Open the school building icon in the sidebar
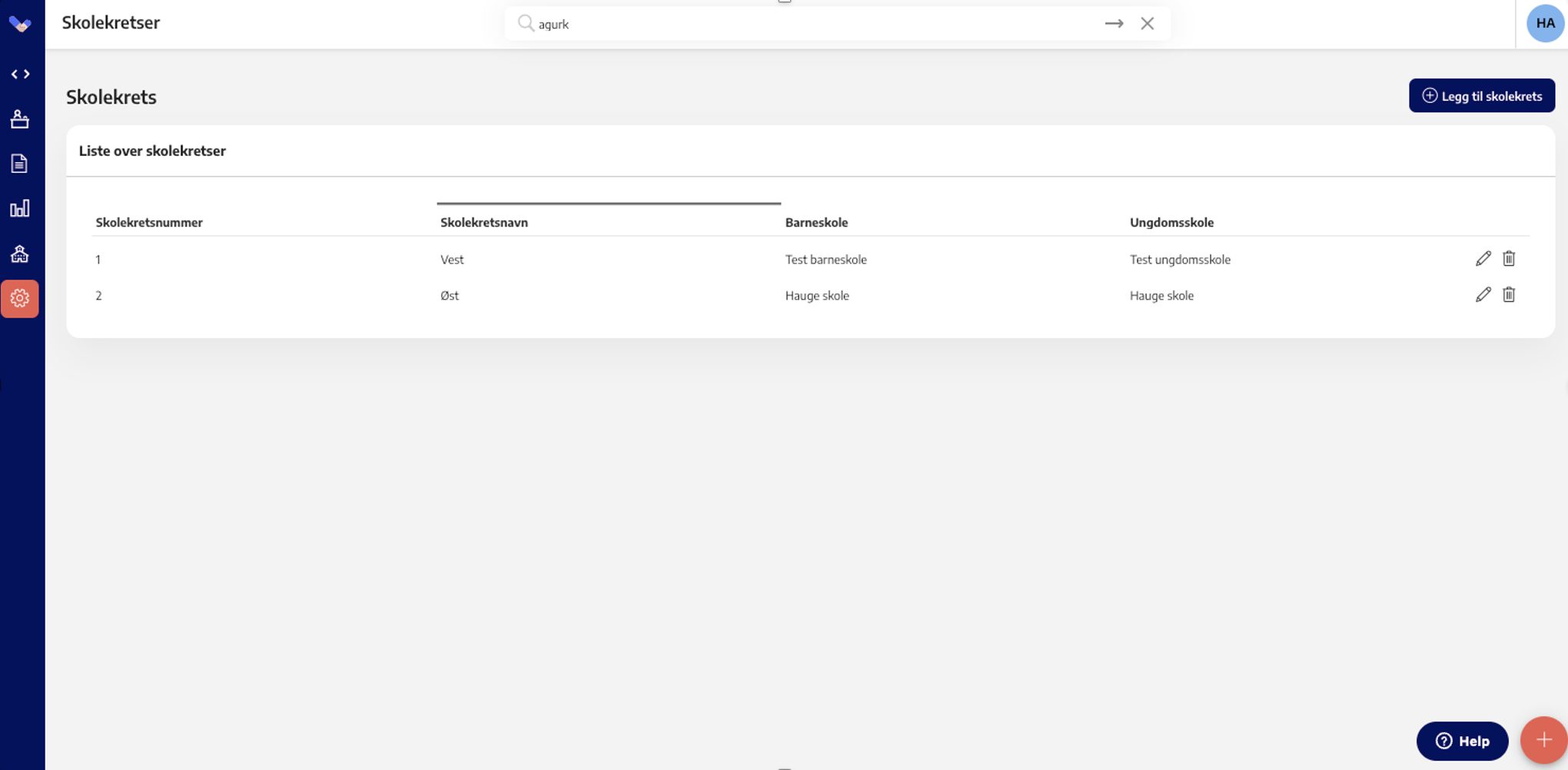Viewport: 1568px width, 770px height. pos(20,254)
